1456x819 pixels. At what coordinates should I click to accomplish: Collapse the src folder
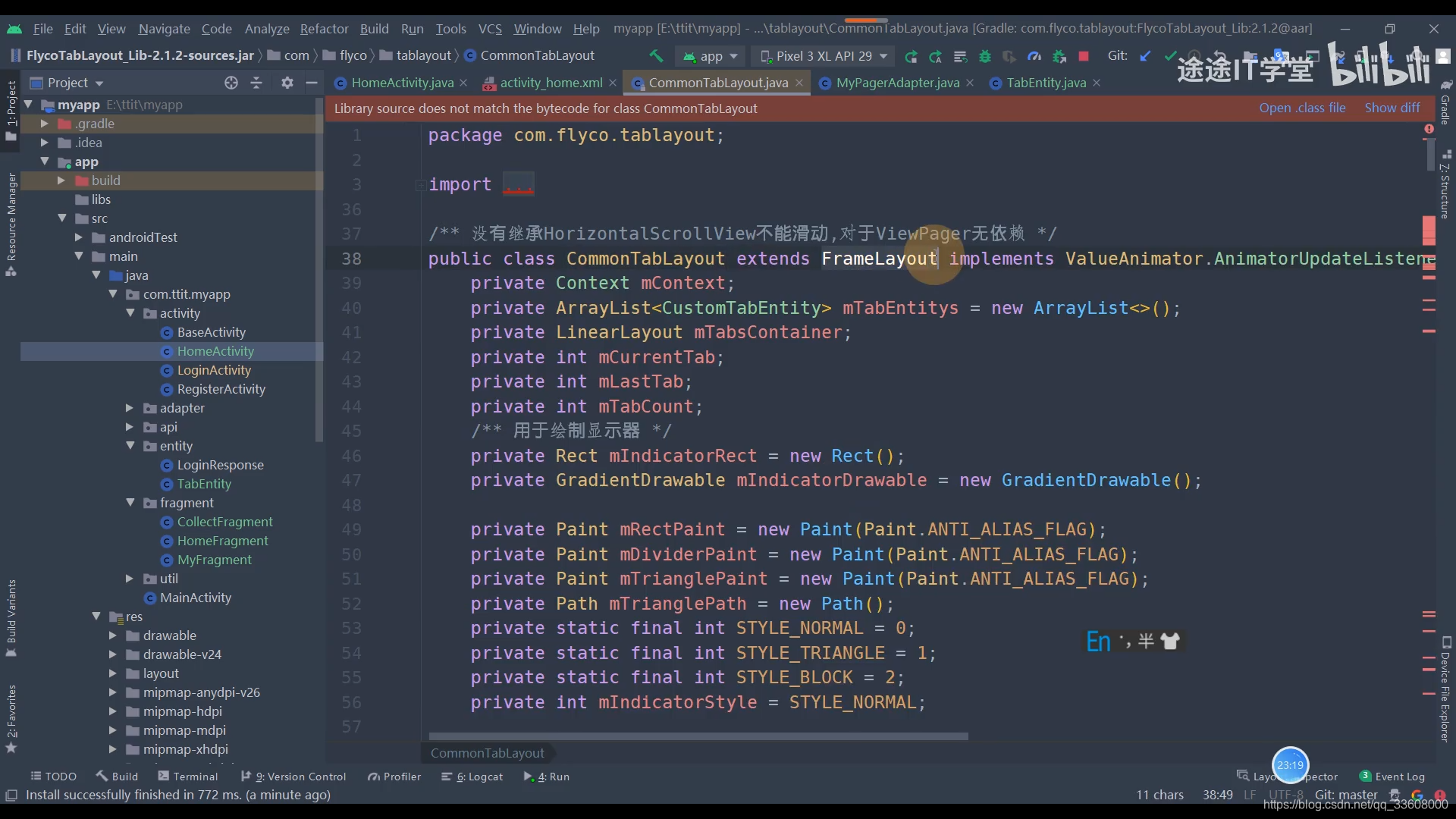point(61,218)
